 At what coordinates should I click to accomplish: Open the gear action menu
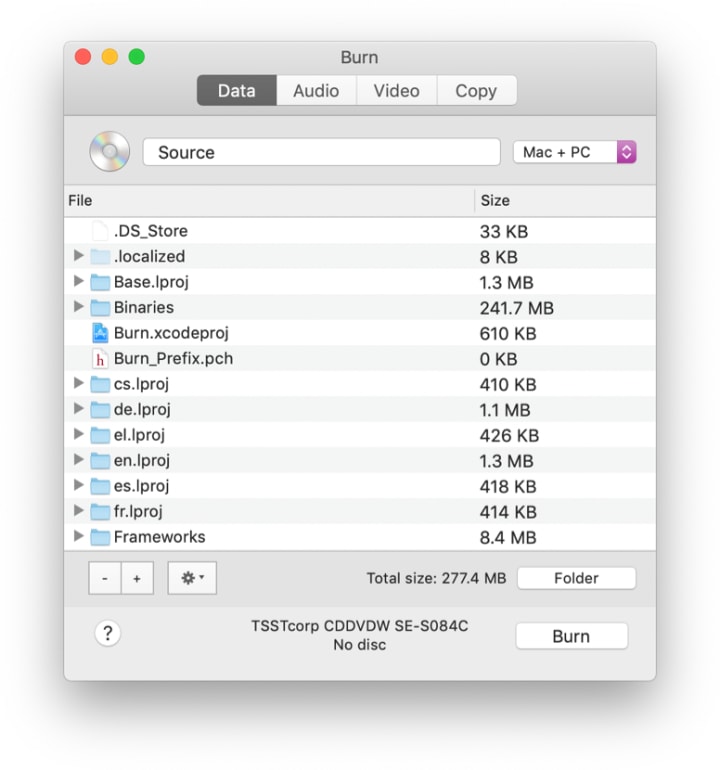click(x=192, y=578)
